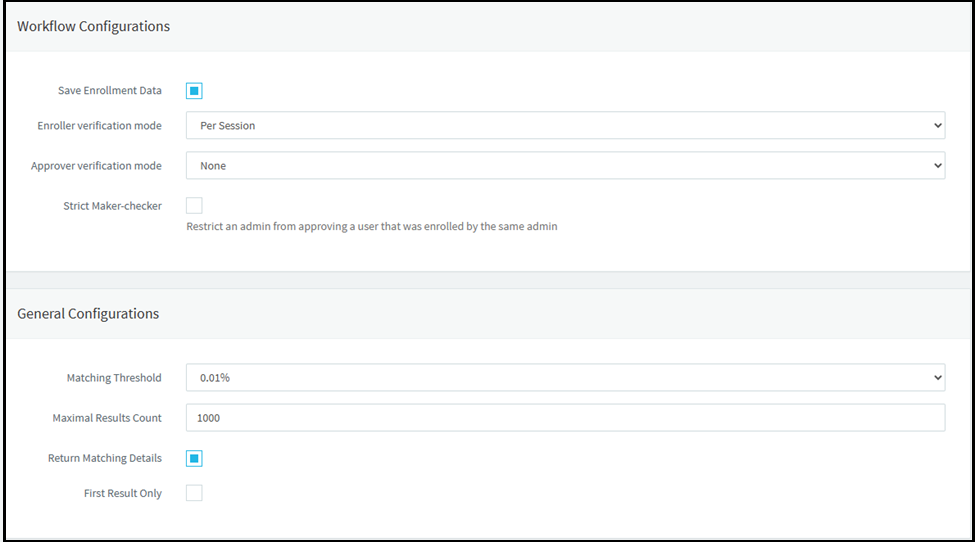Enable the Strict Maker-checker checkbox
The height and width of the screenshot is (542, 975).
[194, 206]
